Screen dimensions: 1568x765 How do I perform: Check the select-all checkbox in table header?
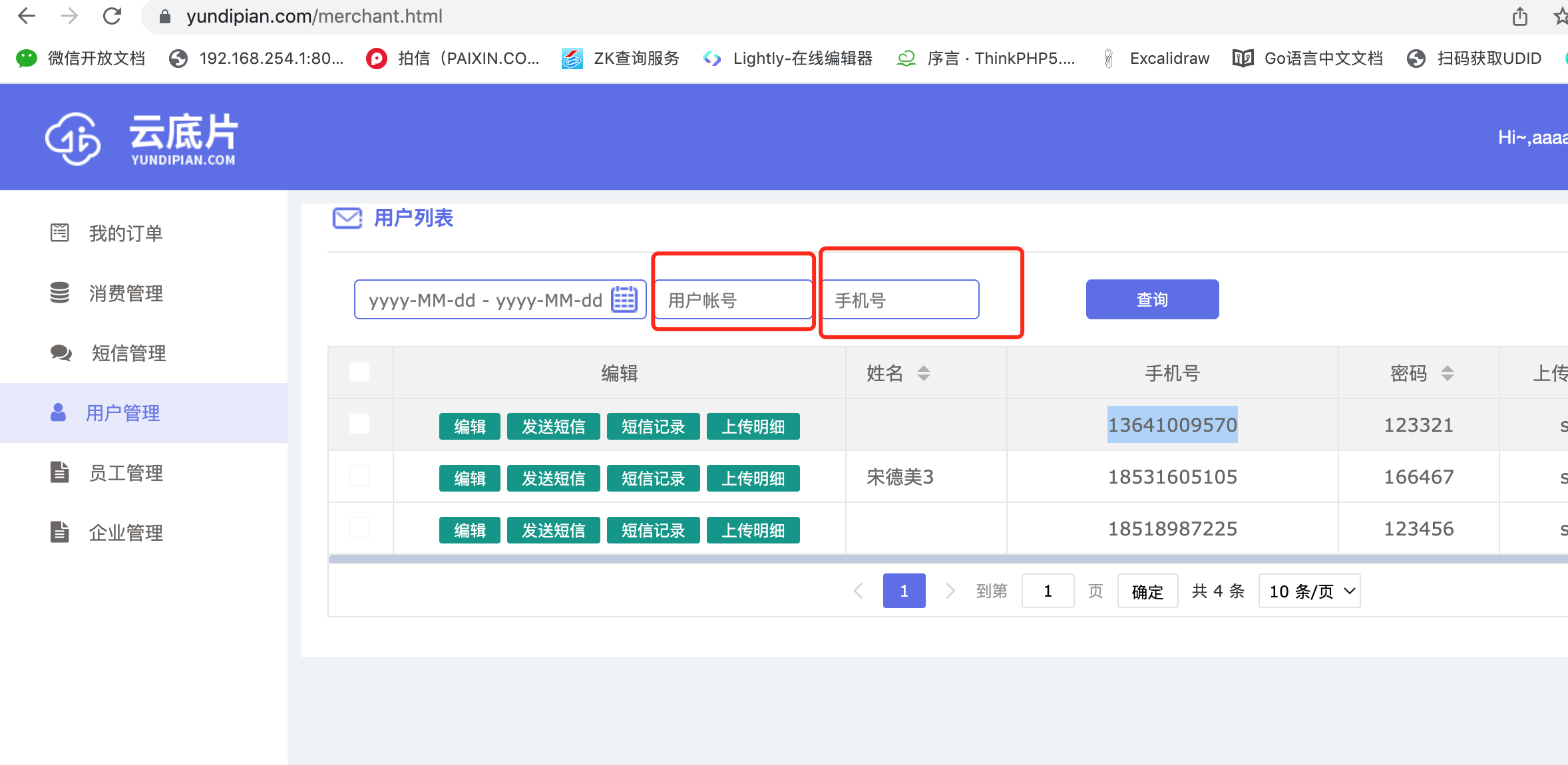pos(359,372)
